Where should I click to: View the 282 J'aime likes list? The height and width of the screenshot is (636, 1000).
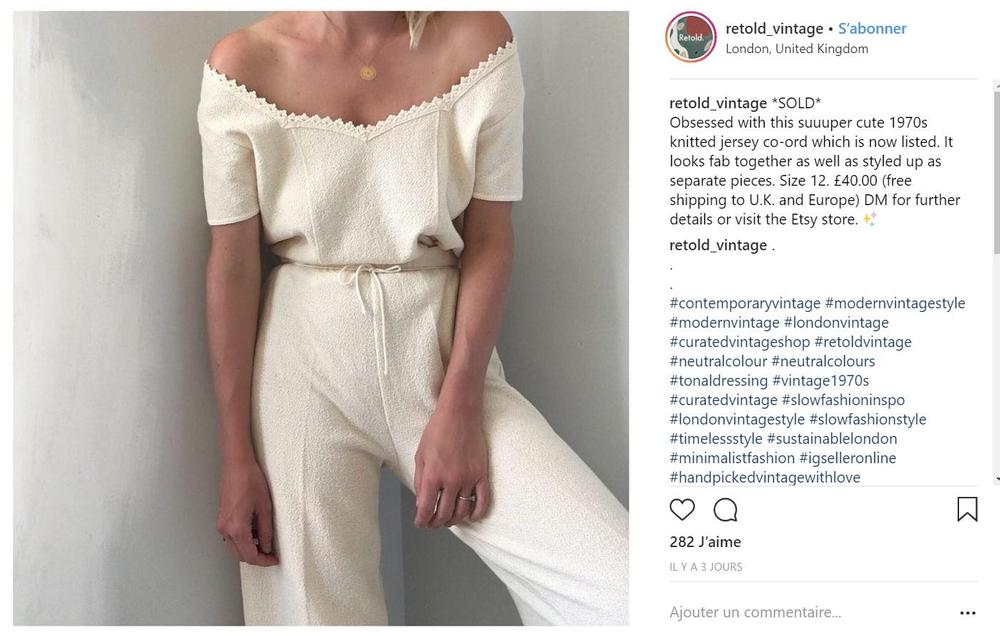[705, 542]
